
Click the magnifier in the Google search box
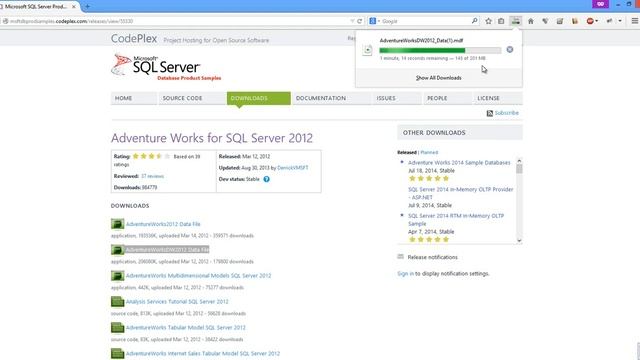click(474, 21)
